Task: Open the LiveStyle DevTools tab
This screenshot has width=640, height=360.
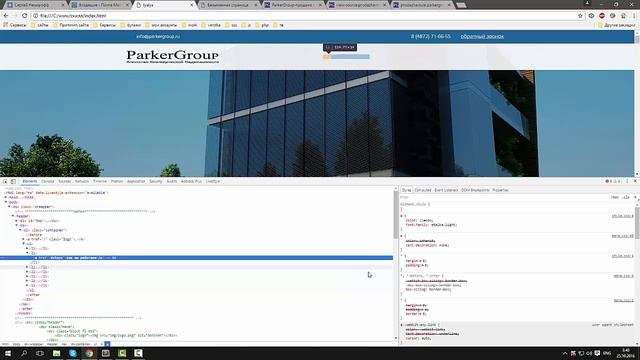Action: pos(213,181)
